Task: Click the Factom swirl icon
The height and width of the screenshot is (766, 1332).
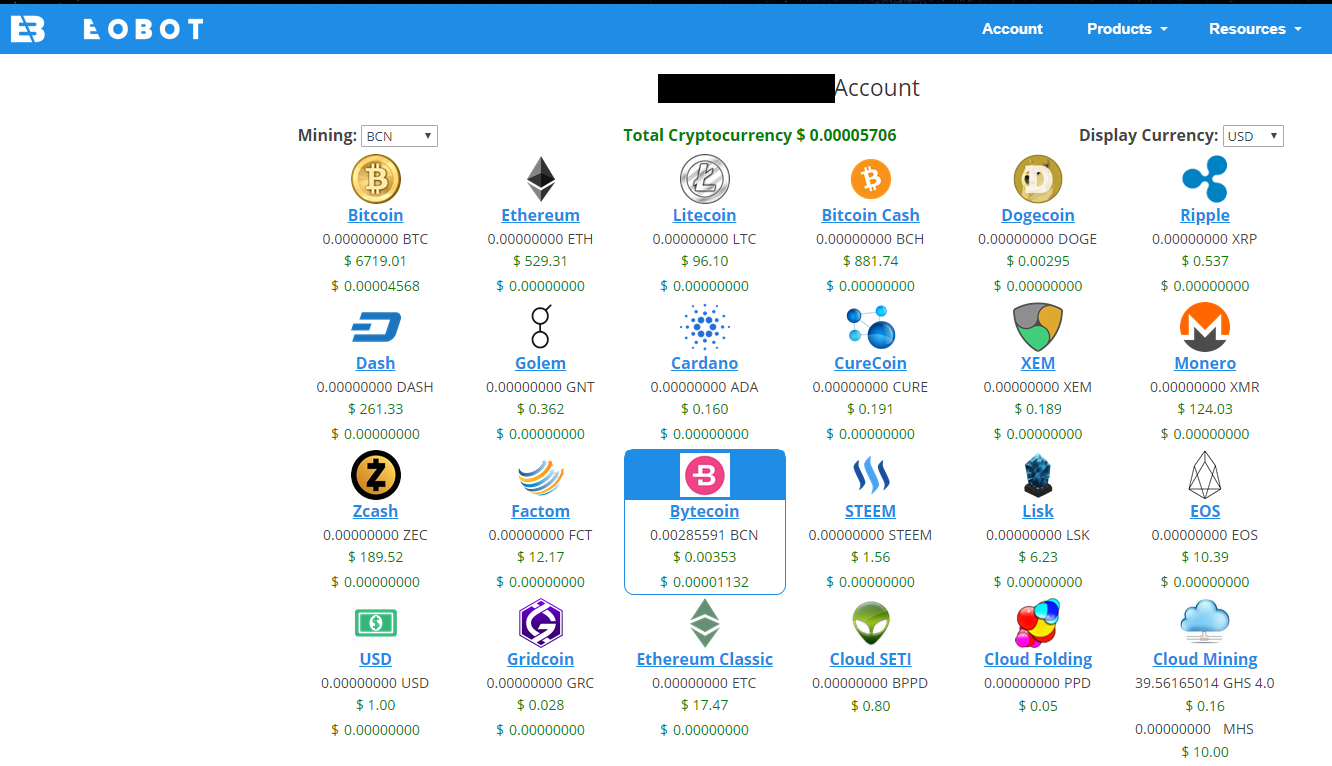Action: click(541, 476)
